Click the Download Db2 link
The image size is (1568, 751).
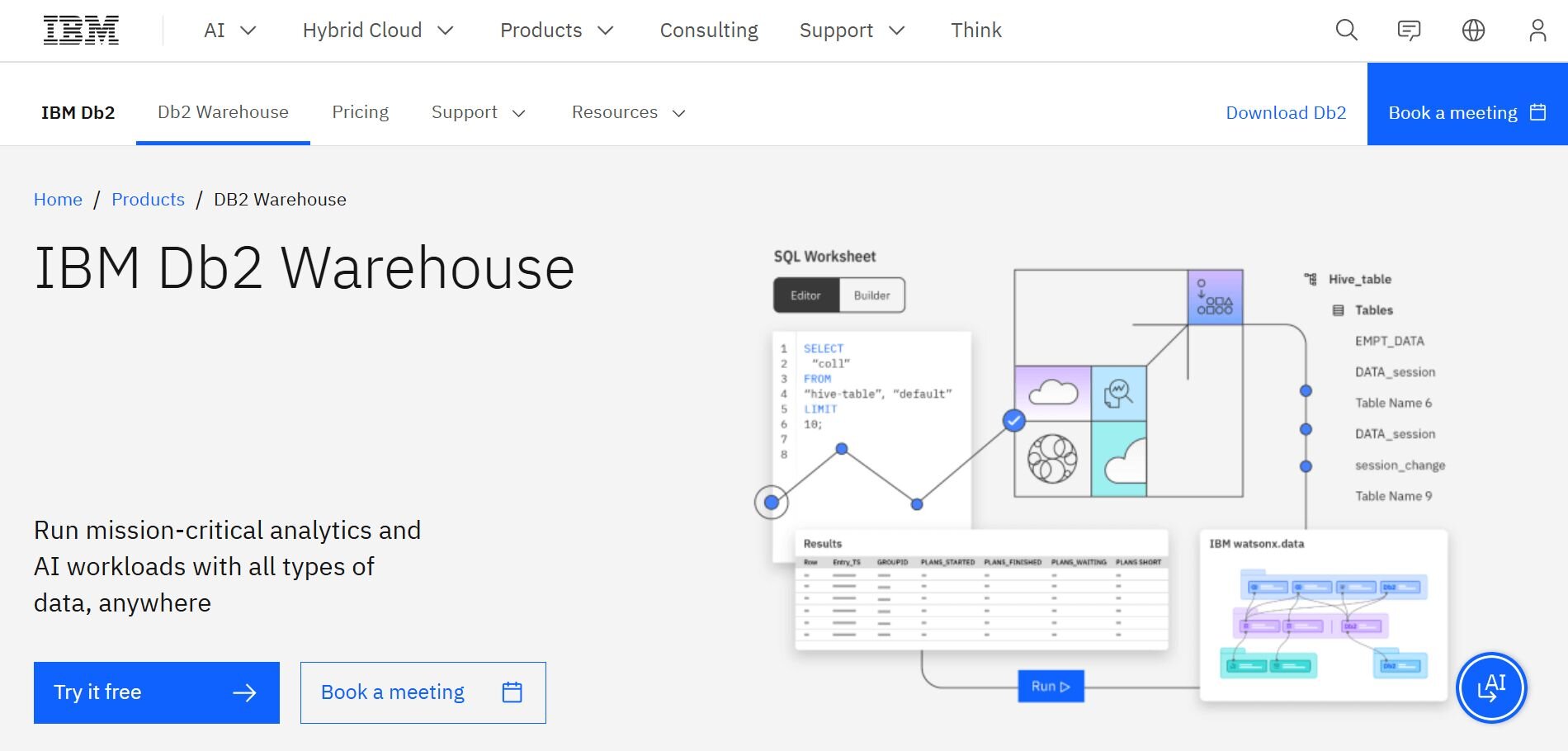pyautogui.click(x=1285, y=112)
